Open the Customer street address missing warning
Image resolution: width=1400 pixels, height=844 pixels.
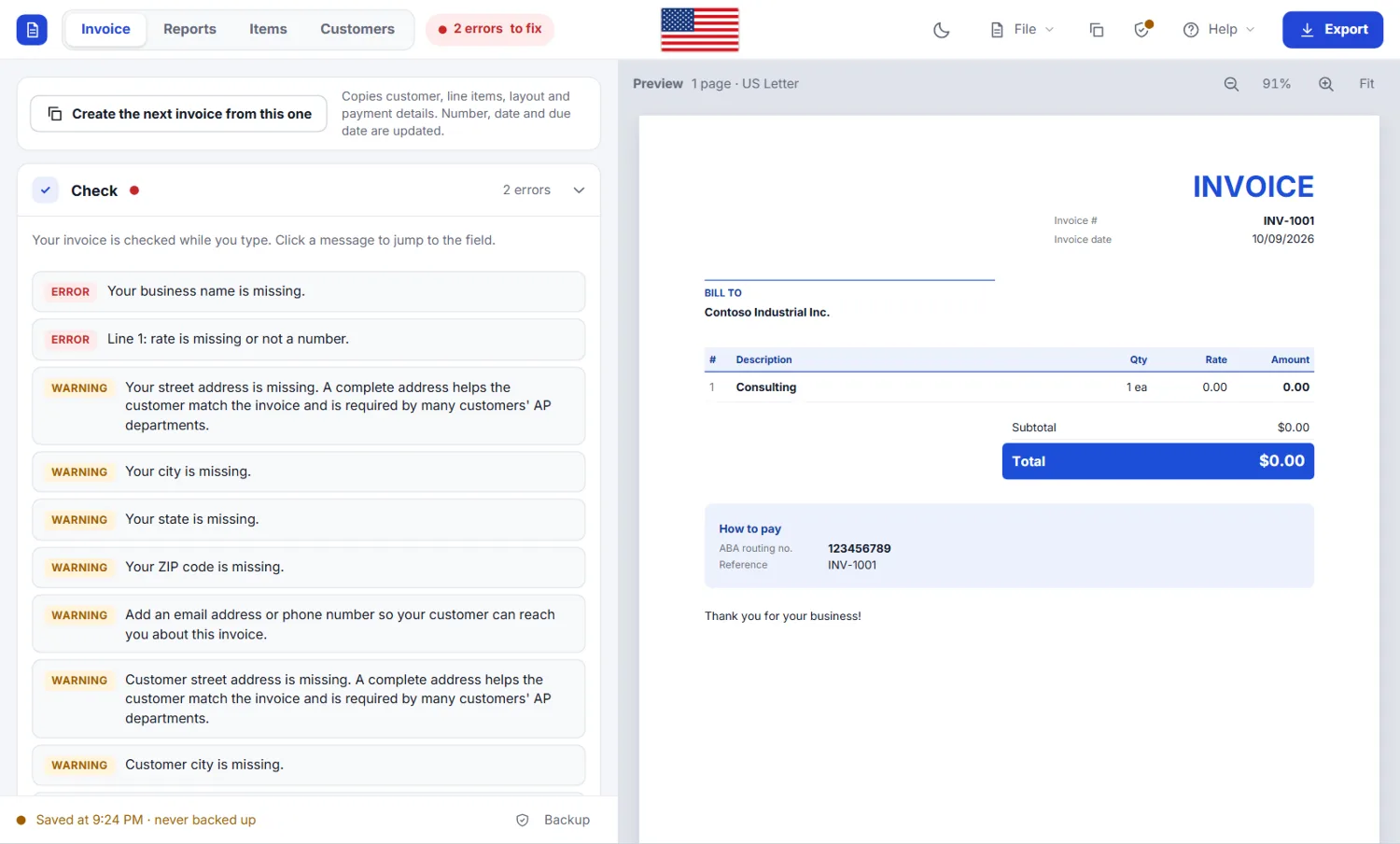pyautogui.click(x=309, y=698)
